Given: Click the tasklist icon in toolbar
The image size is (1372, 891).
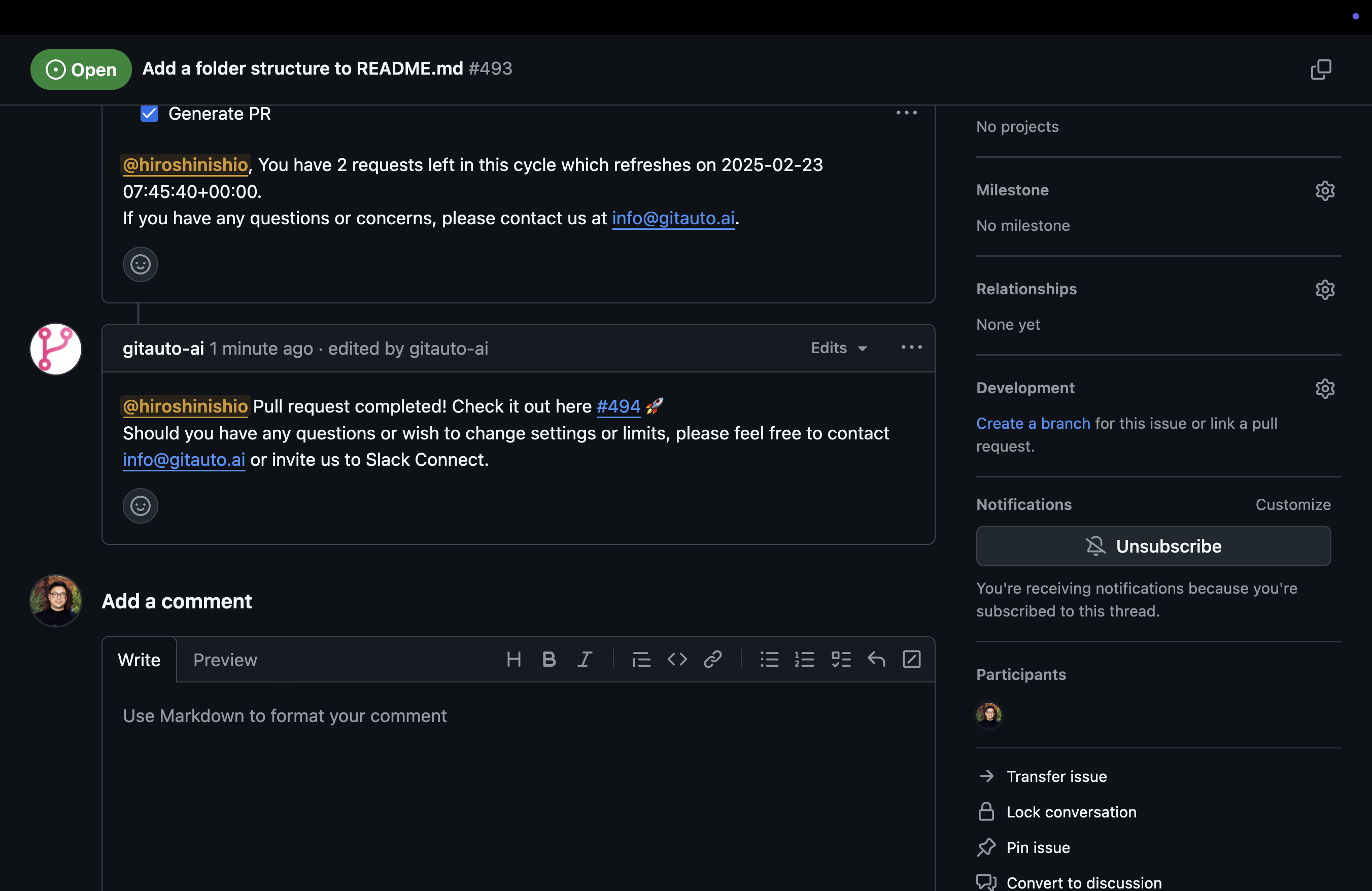Looking at the screenshot, I should click(840, 659).
